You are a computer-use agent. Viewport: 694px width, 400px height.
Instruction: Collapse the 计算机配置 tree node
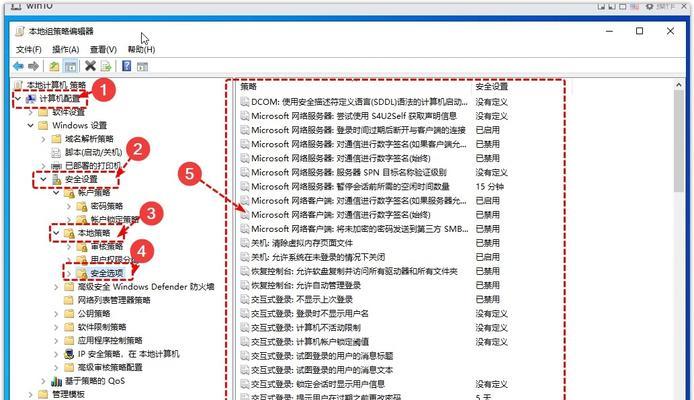(18, 98)
